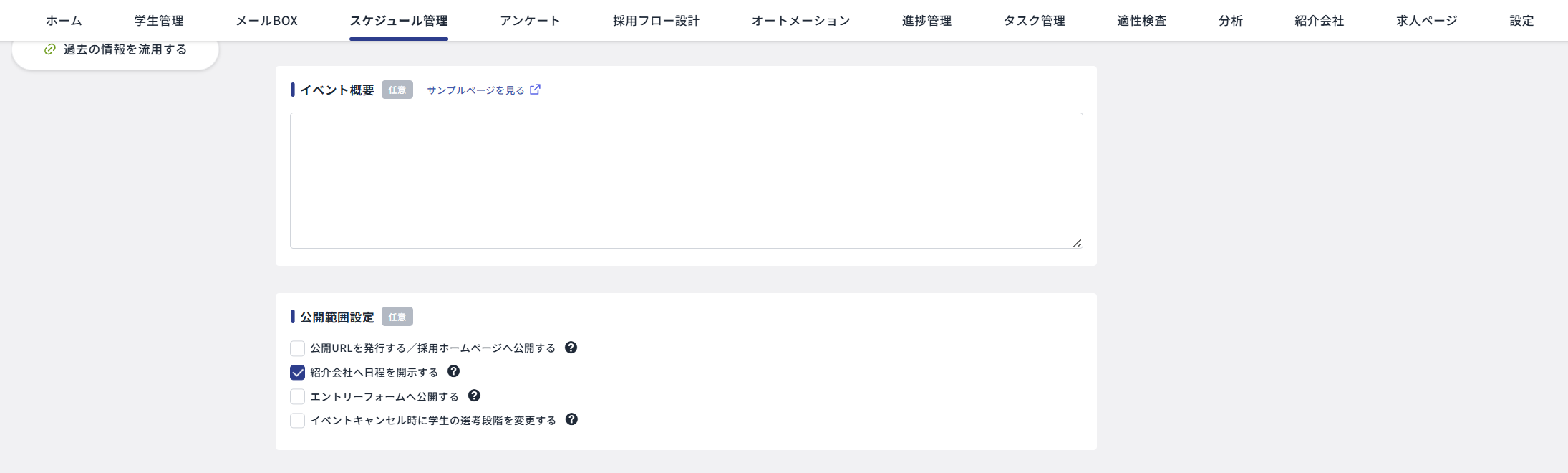Click help icon beside エントリーフォームへ公開する
This screenshot has height=473, width=1568.
tap(474, 396)
